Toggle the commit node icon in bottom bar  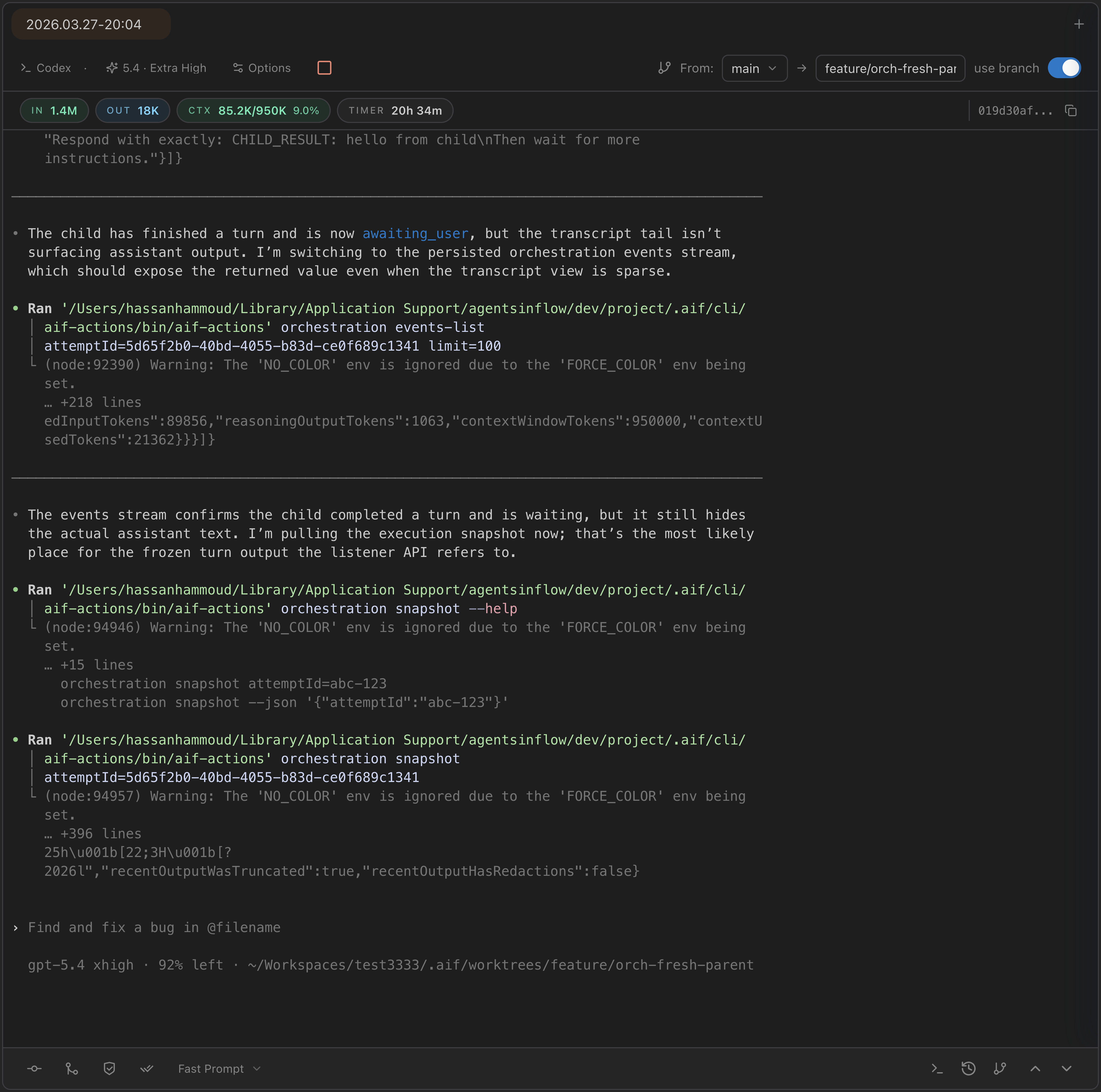click(x=34, y=1068)
